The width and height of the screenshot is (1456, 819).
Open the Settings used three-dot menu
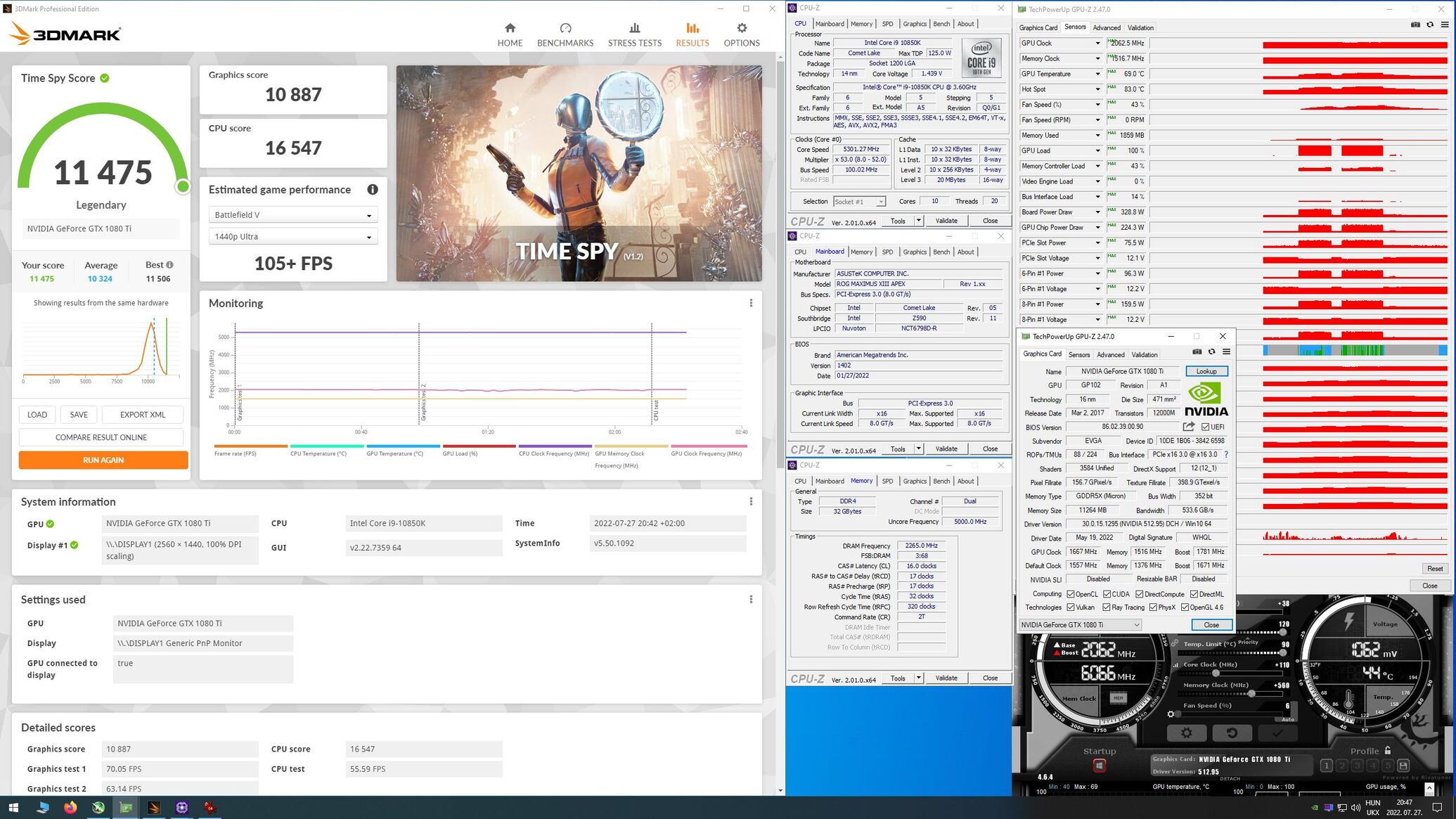(x=751, y=599)
